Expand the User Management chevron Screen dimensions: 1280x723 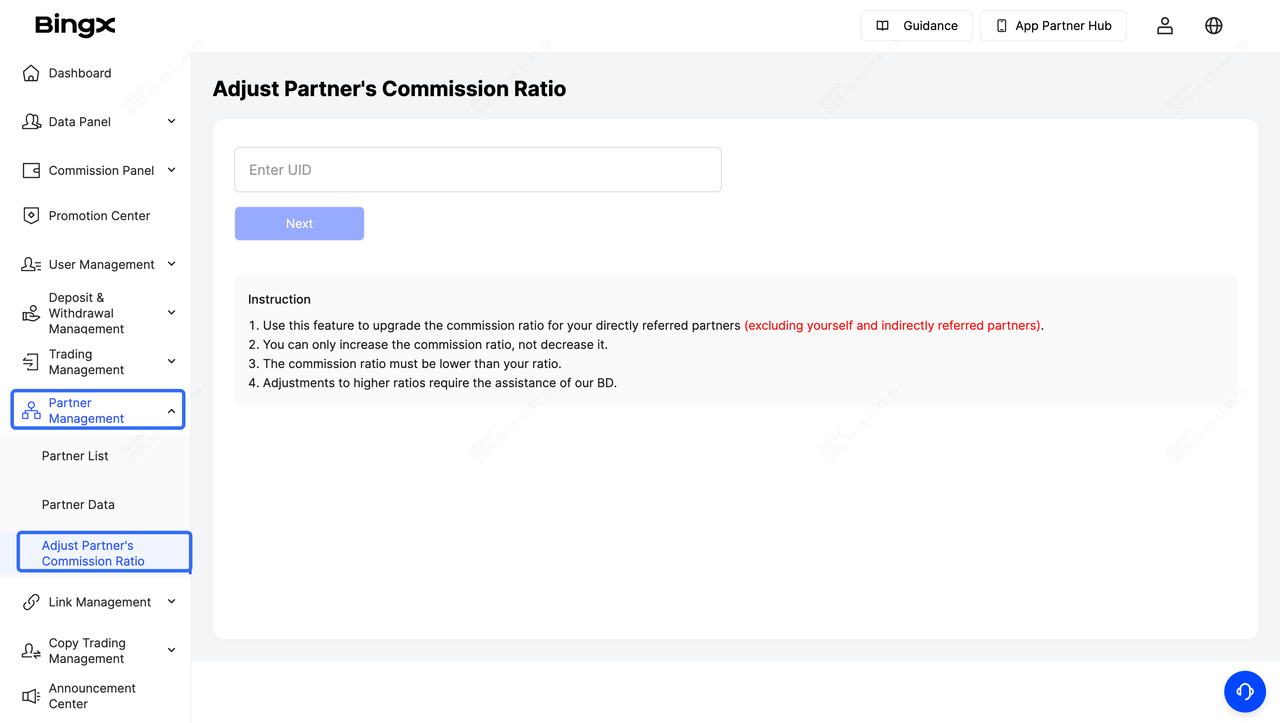(x=171, y=264)
